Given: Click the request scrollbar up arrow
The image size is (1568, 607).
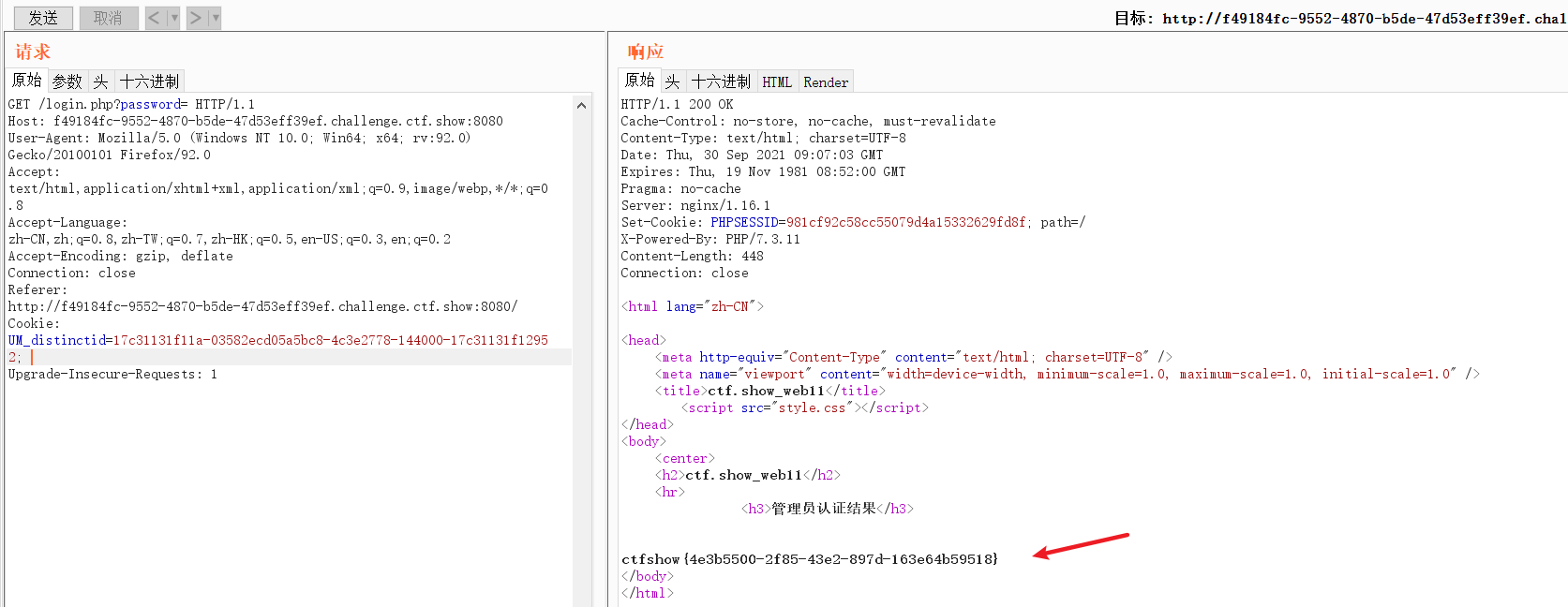Looking at the screenshot, I should tap(582, 105).
